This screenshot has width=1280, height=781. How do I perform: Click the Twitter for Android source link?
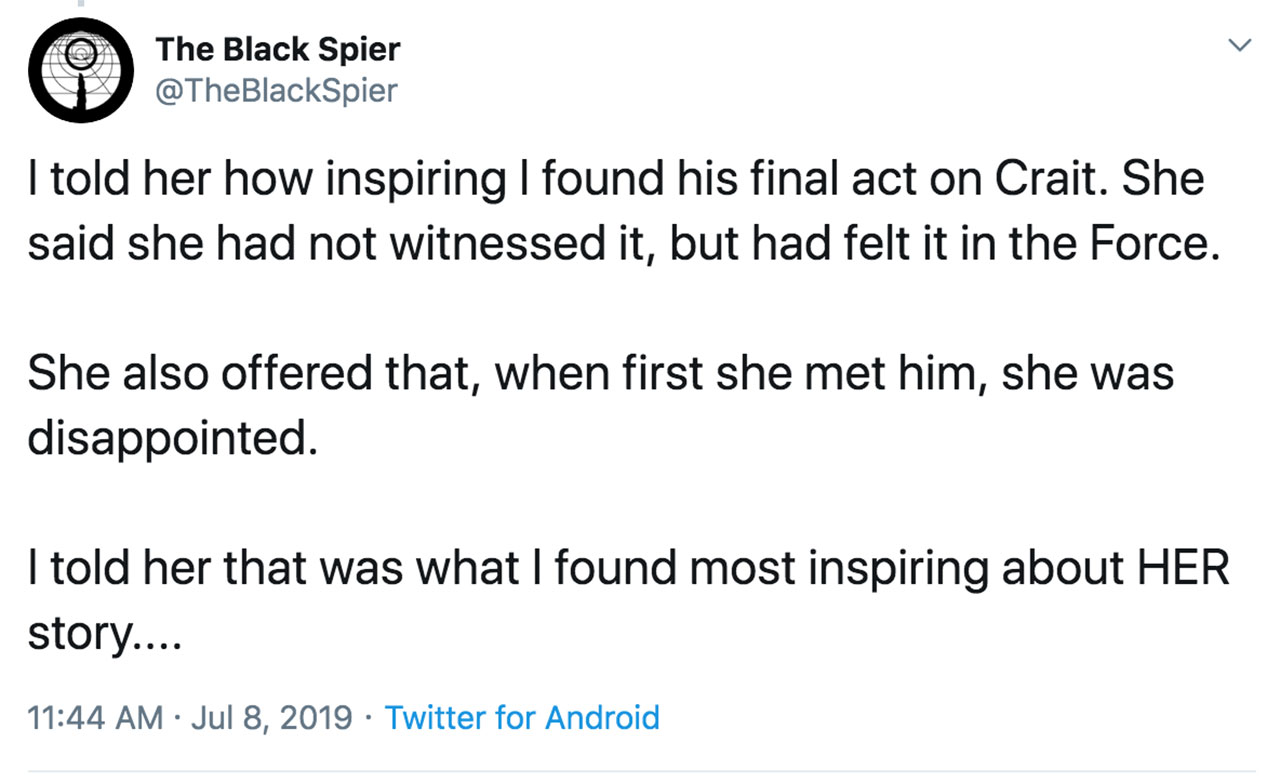point(522,717)
